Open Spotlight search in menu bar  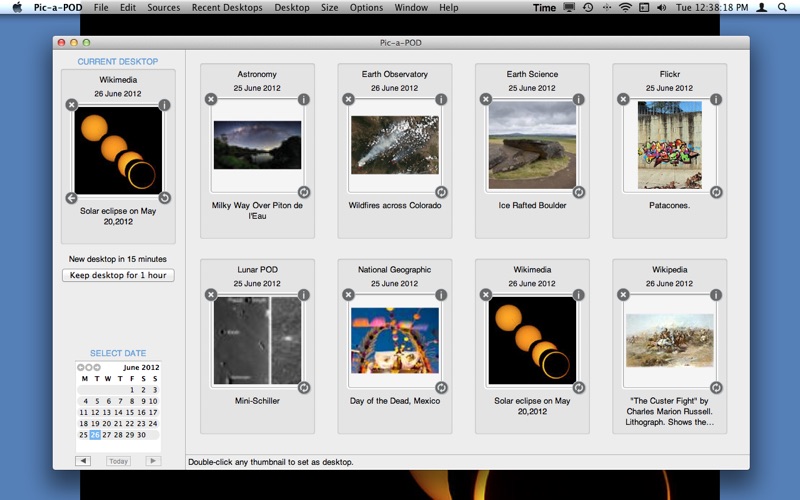click(x=781, y=7)
